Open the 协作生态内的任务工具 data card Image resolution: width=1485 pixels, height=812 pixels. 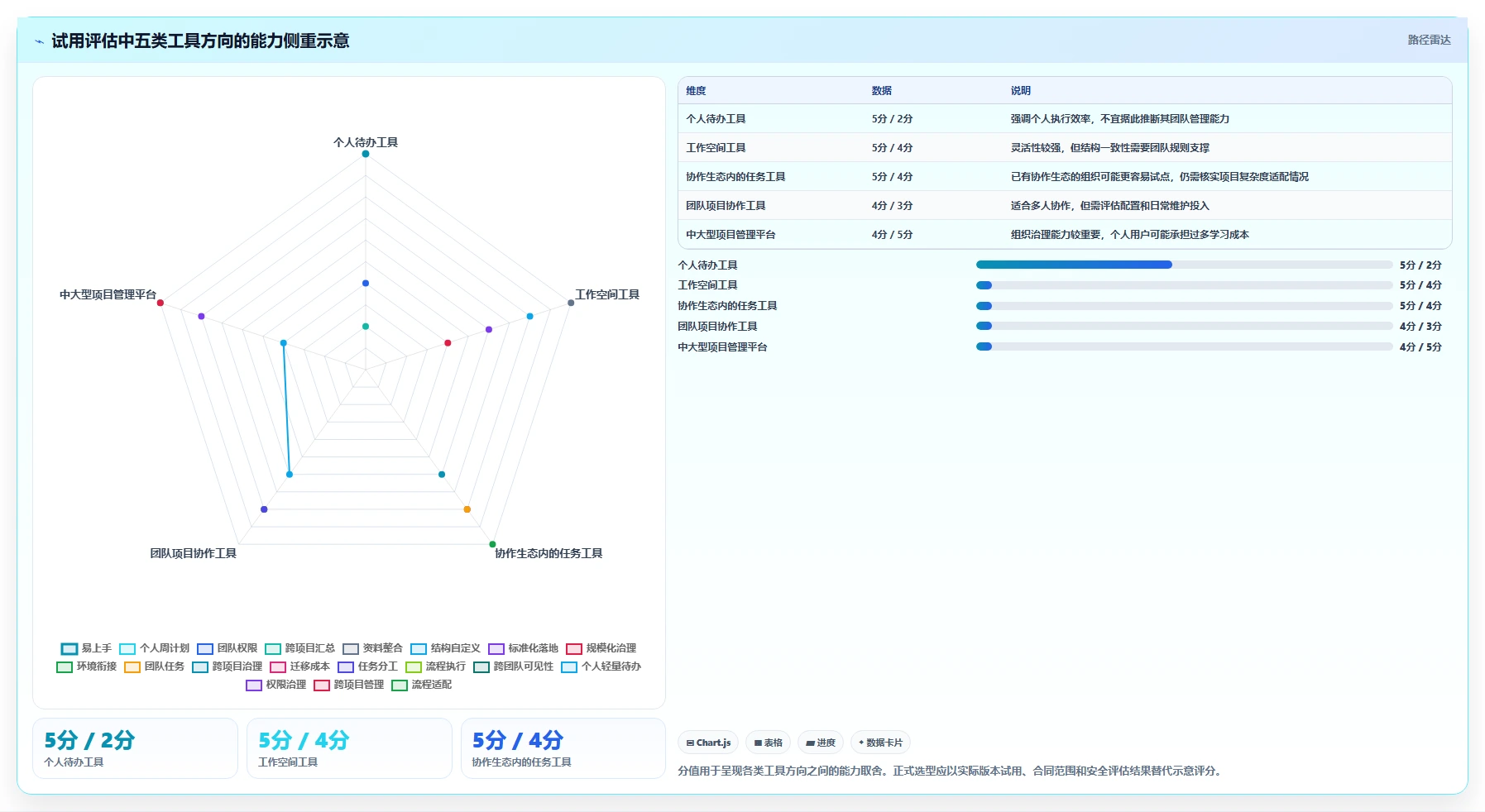coord(563,748)
